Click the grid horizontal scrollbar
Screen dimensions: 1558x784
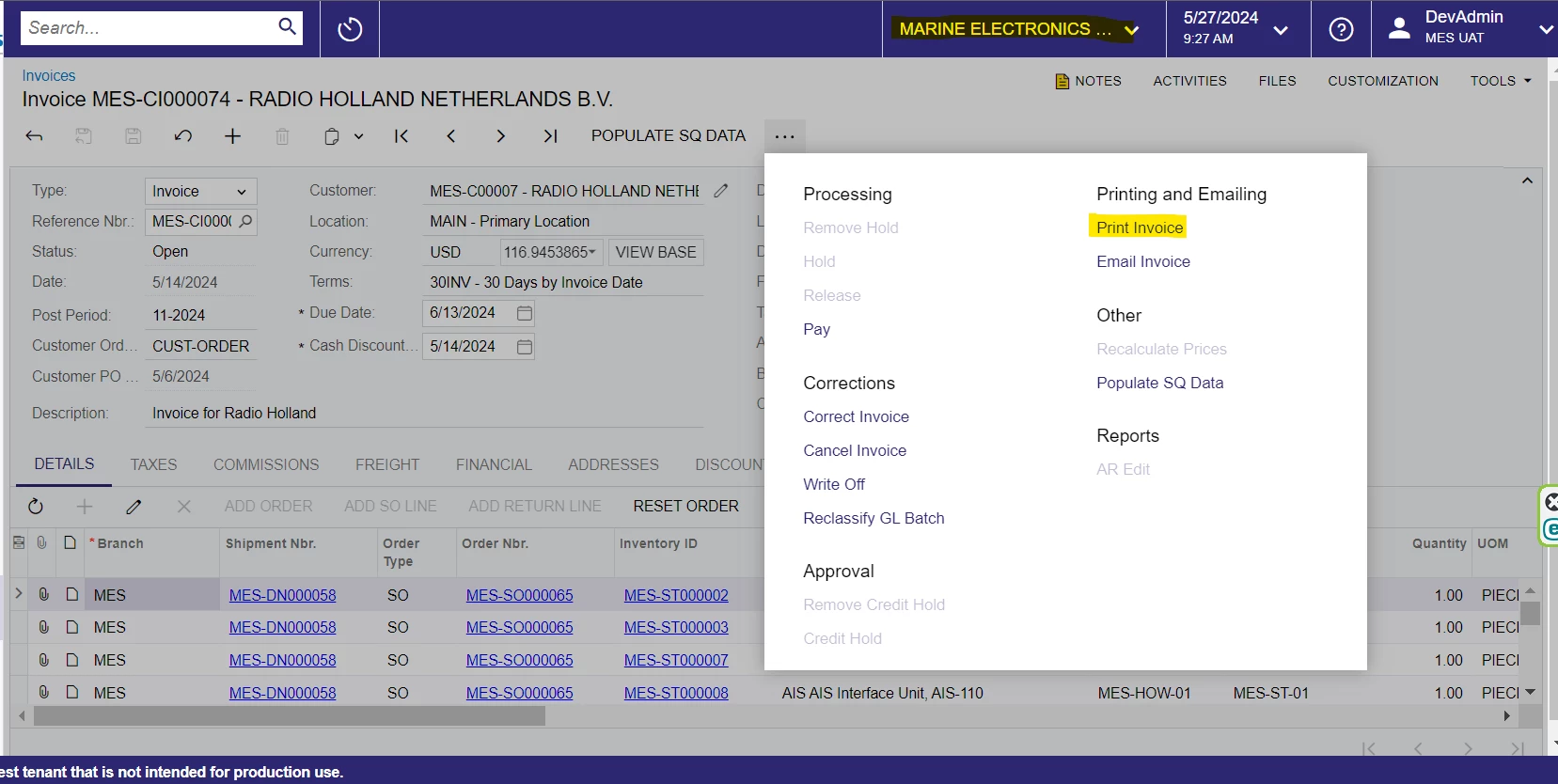pyautogui.click(x=290, y=716)
